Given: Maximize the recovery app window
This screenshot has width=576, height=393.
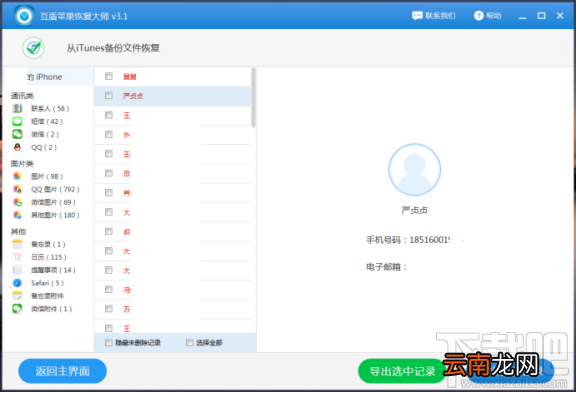Looking at the screenshot, I should click(541, 16).
